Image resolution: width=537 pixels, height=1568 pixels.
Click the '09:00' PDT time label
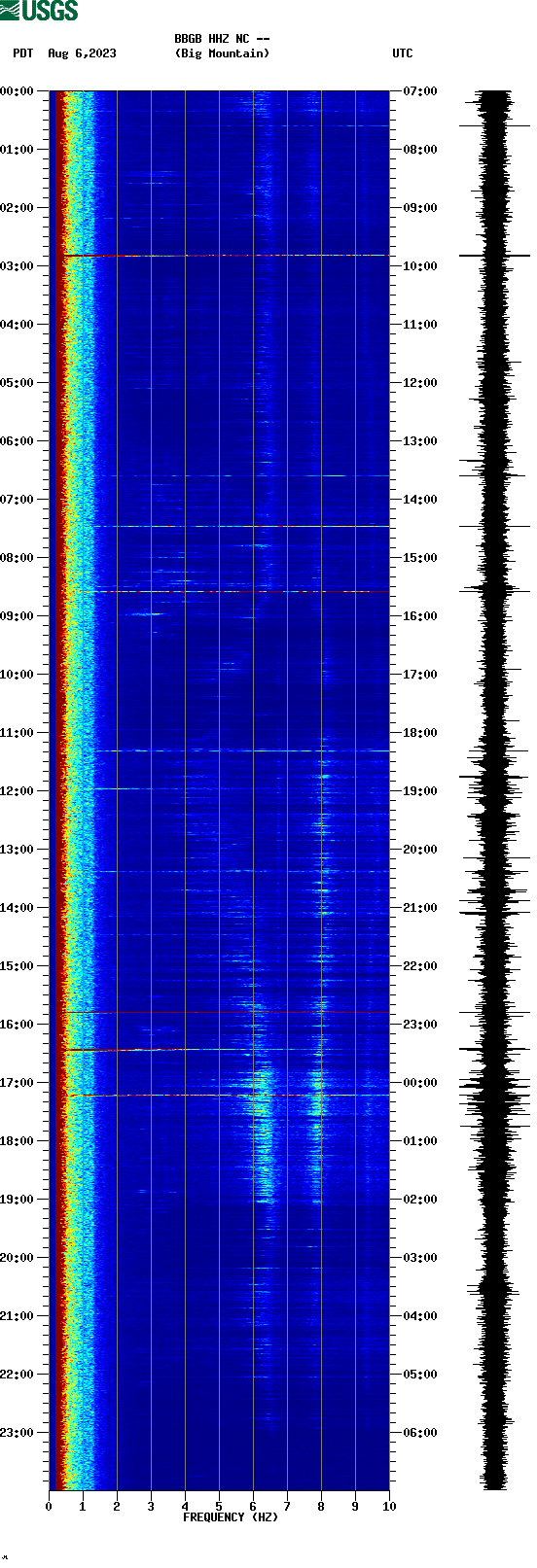pyautogui.click(x=18, y=616)
